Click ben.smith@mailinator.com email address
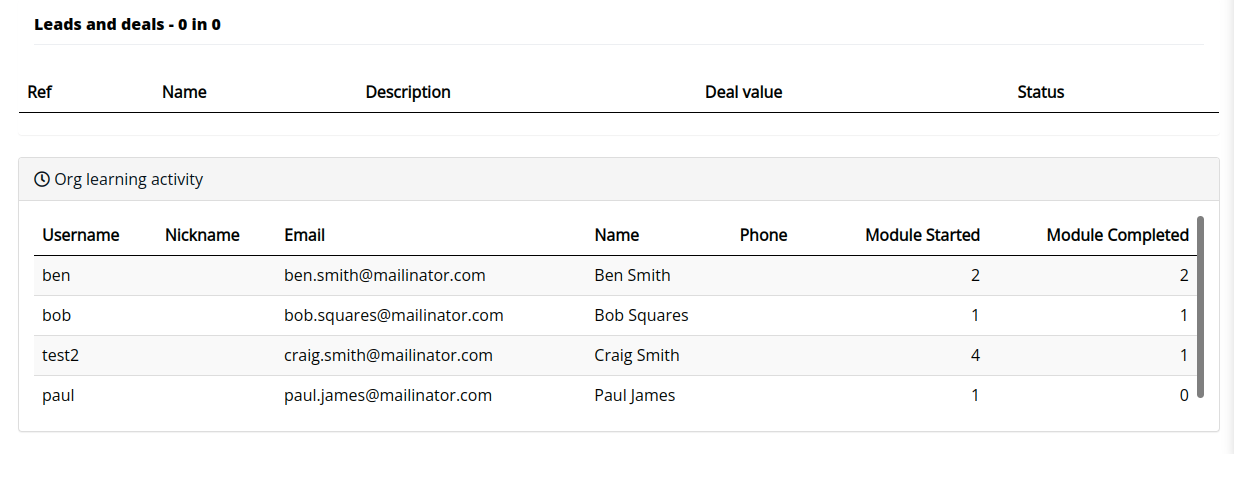Image resolution: width=1234 pixels, height=502 pixels. (x=385, y=275)
